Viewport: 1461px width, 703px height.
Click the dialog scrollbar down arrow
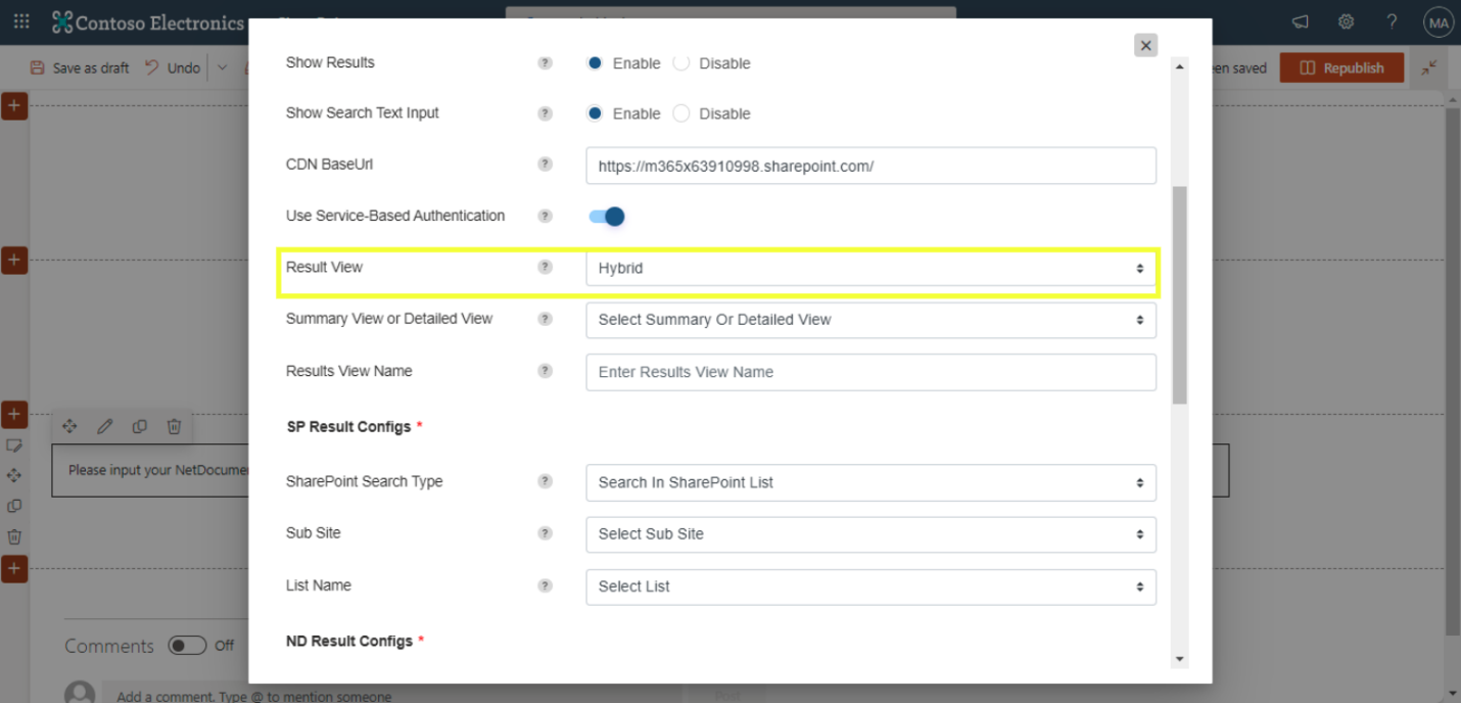pos(1180,659)
